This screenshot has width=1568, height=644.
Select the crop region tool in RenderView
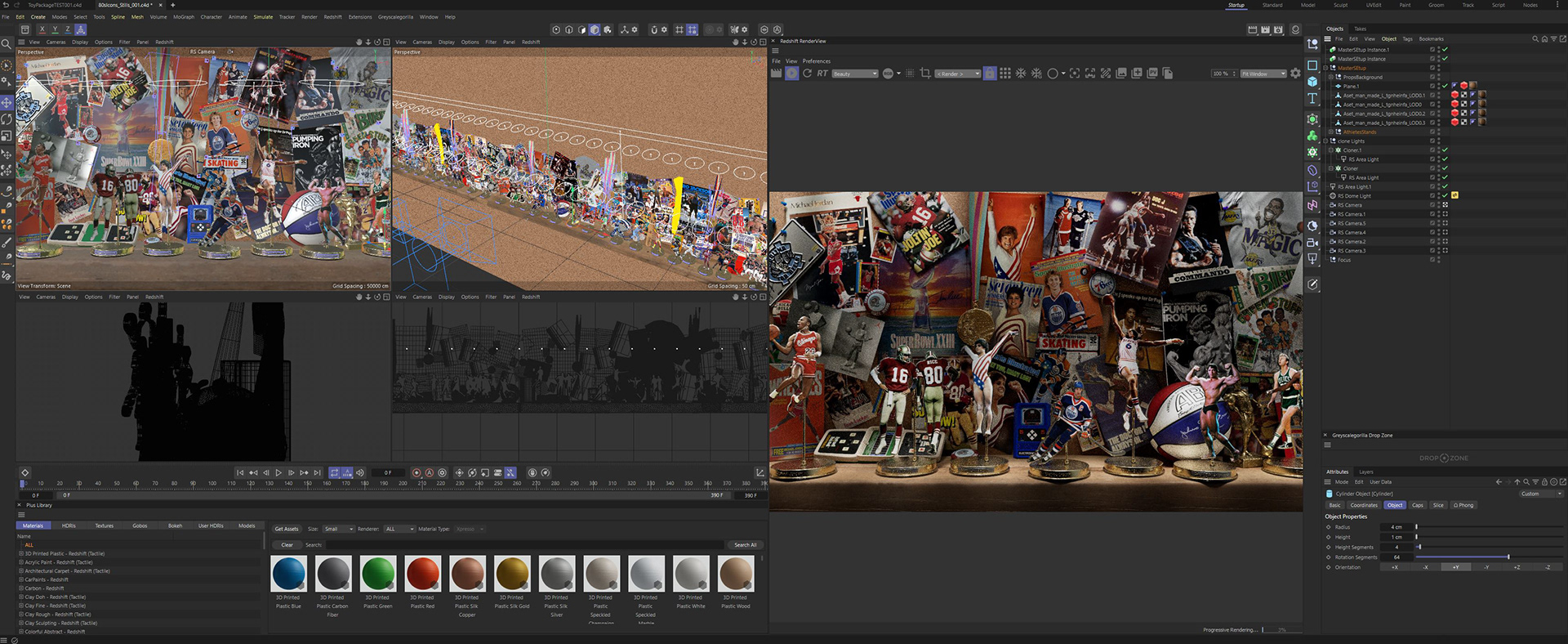coord(925,74)
